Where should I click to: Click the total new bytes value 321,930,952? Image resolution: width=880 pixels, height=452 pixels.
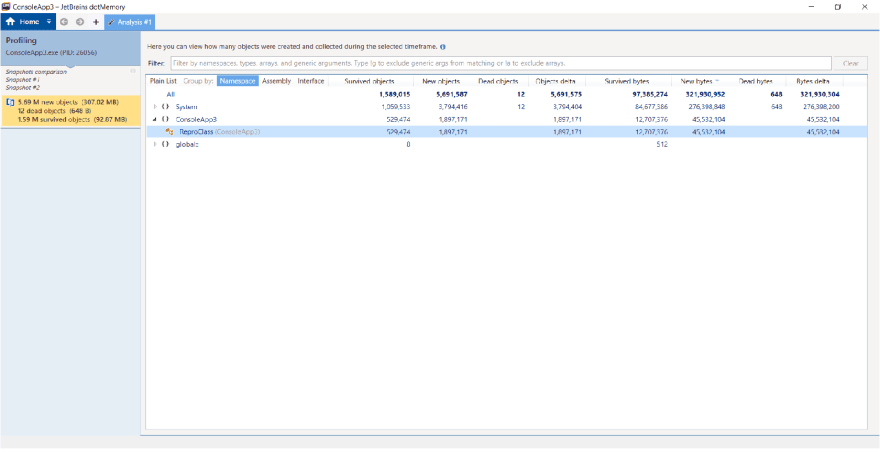(x=706, y=94)
